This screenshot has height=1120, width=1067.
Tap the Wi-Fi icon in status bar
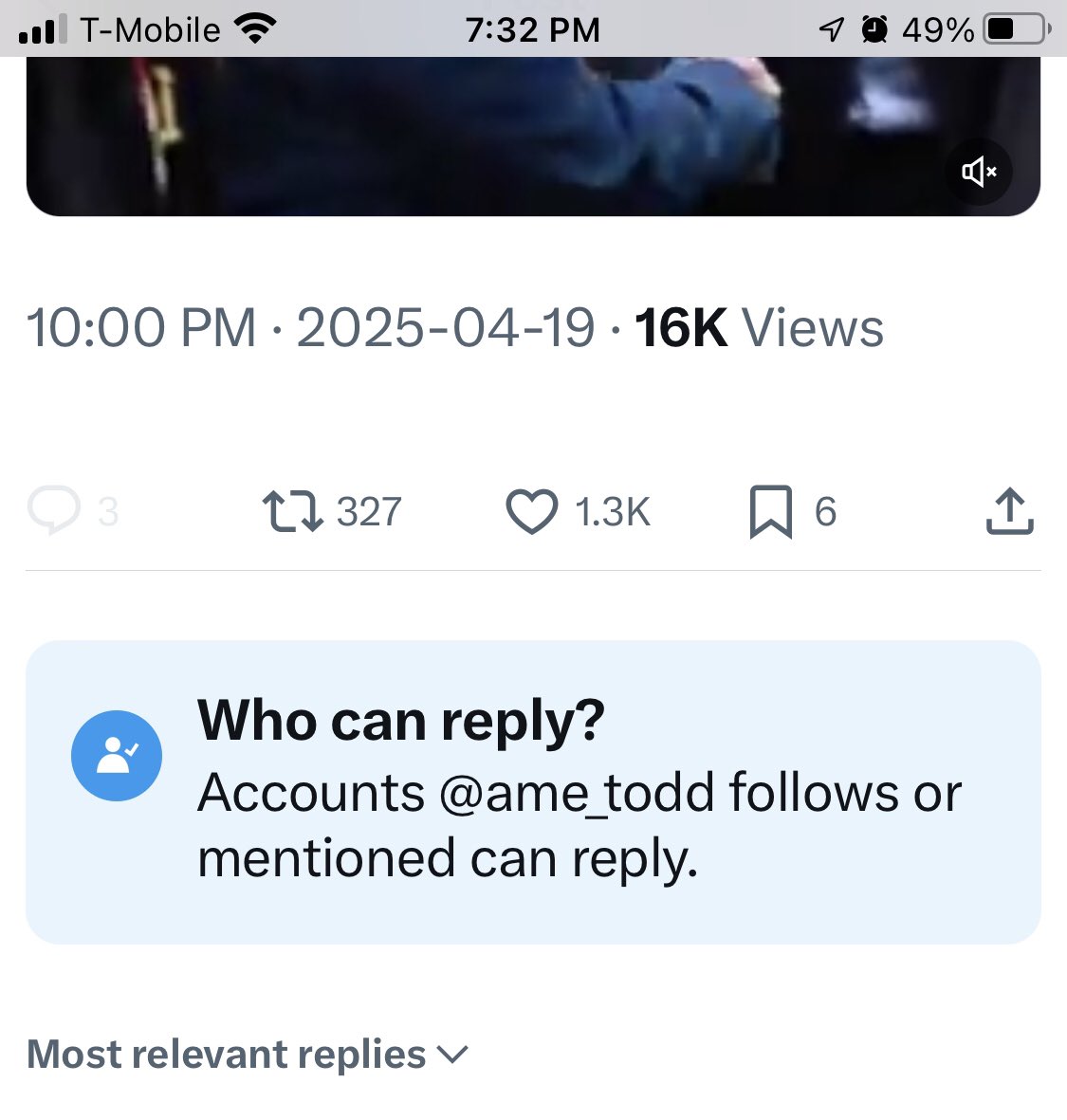coord(256,29)
